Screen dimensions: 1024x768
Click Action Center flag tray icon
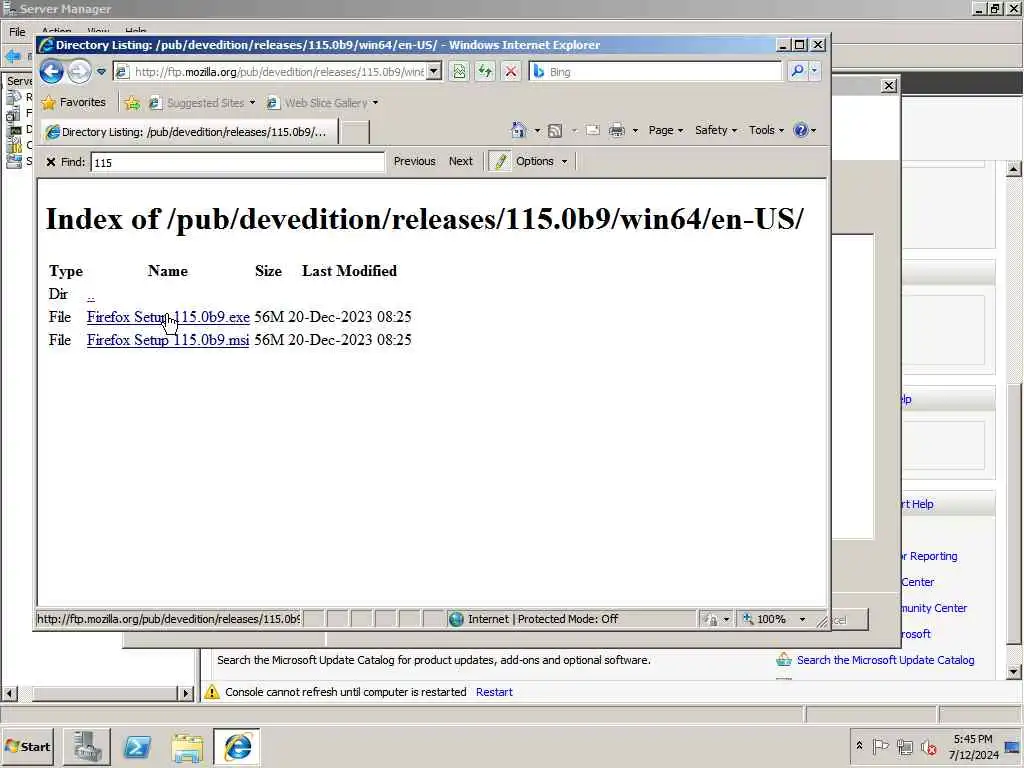880,746
